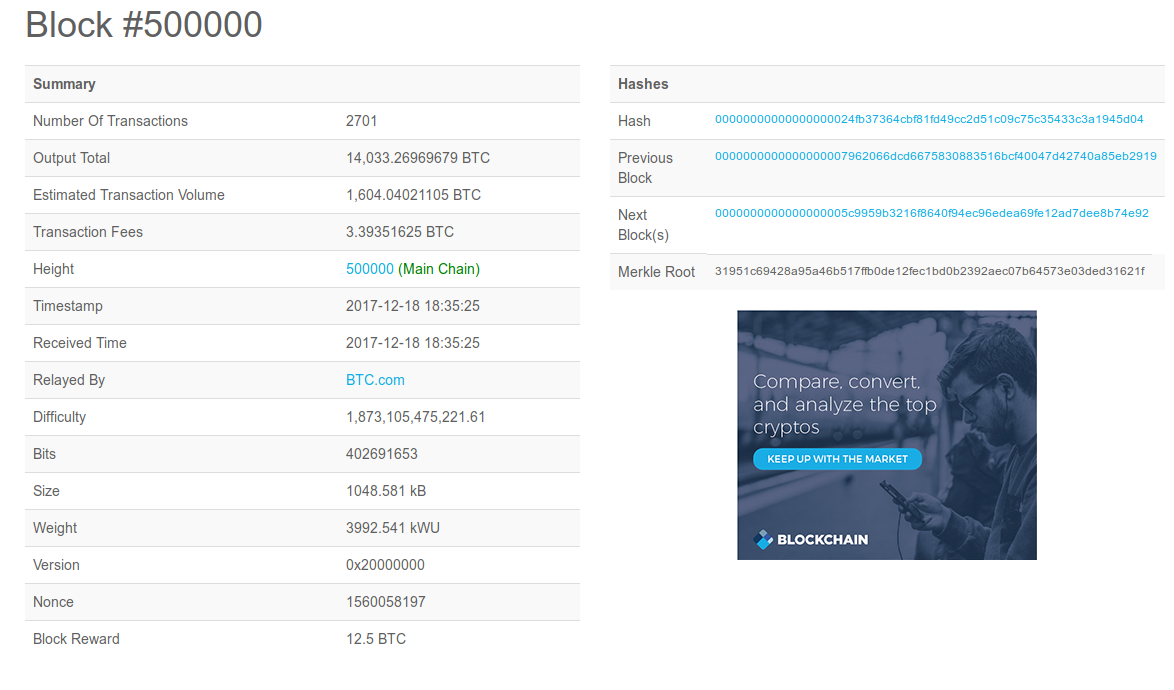Click the Compare, convert ad headline text

pyautogui.click(x=844, y=404)
